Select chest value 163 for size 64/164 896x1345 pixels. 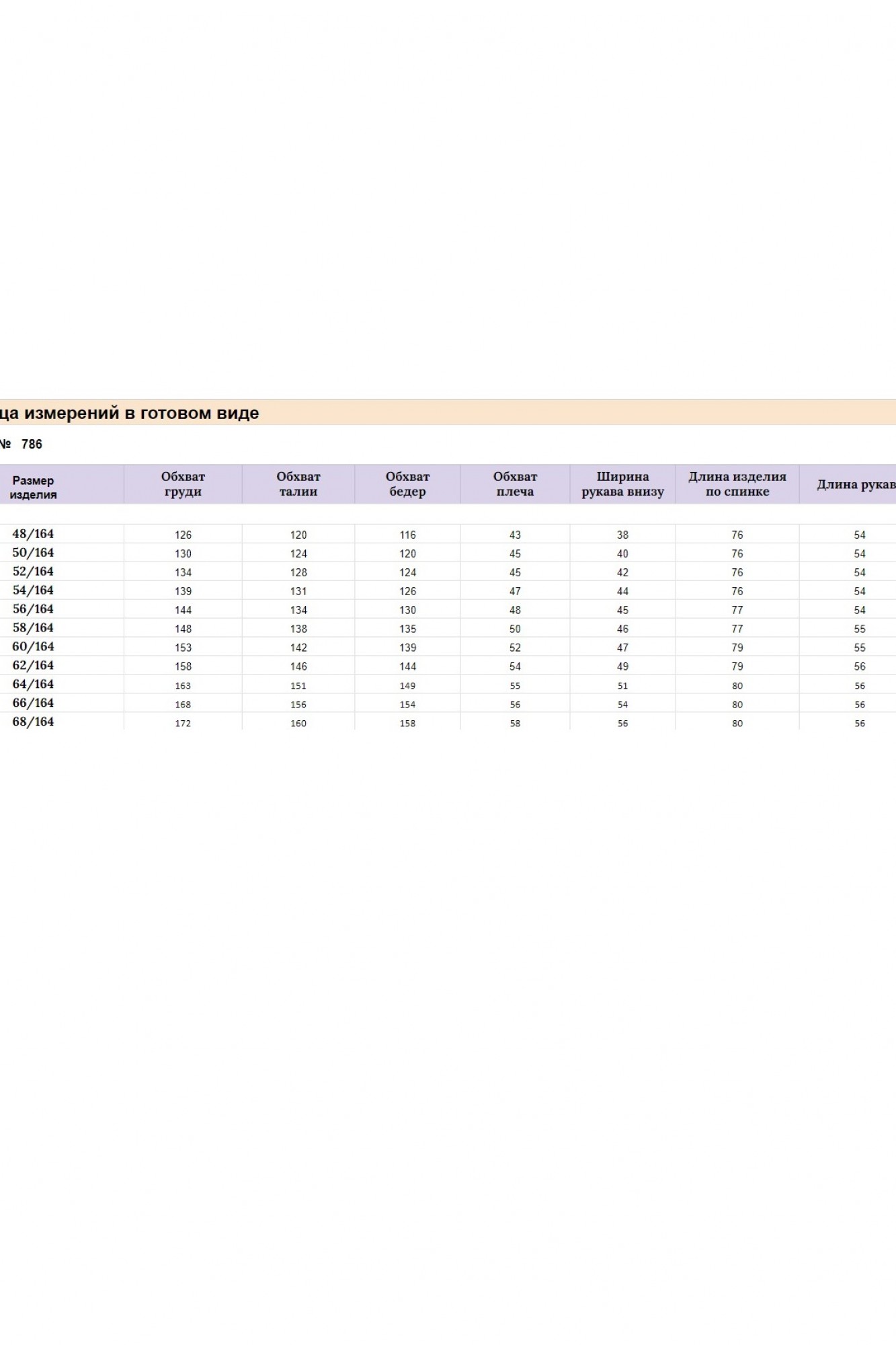coord(183,686)
